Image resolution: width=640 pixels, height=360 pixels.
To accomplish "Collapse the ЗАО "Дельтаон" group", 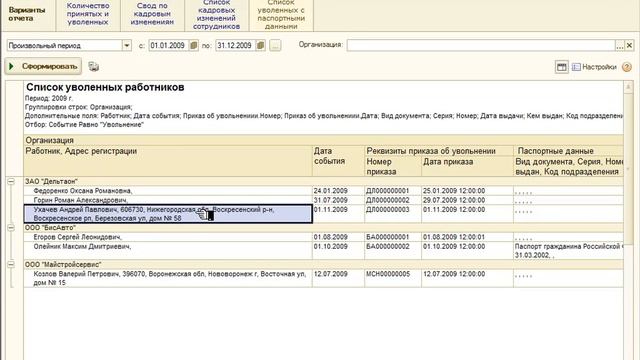I will pyautogui.click(x=11, y=181).
